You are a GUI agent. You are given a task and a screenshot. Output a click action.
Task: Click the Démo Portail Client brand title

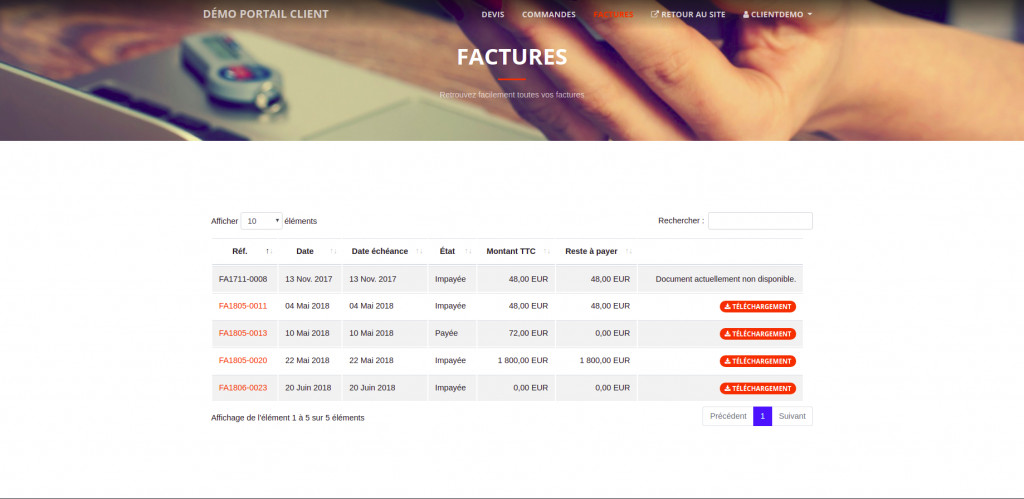pyautogui.click(x=266, y=14)
